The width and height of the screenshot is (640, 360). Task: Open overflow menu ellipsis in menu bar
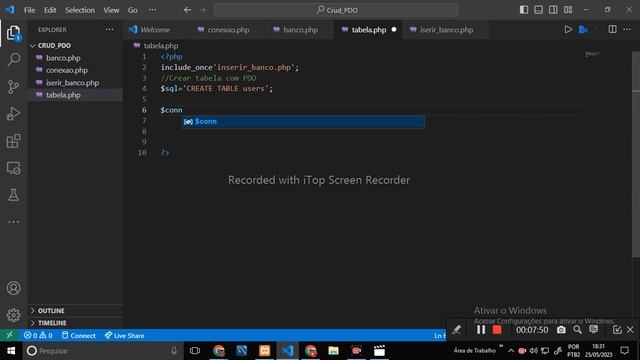click(152, 10)
